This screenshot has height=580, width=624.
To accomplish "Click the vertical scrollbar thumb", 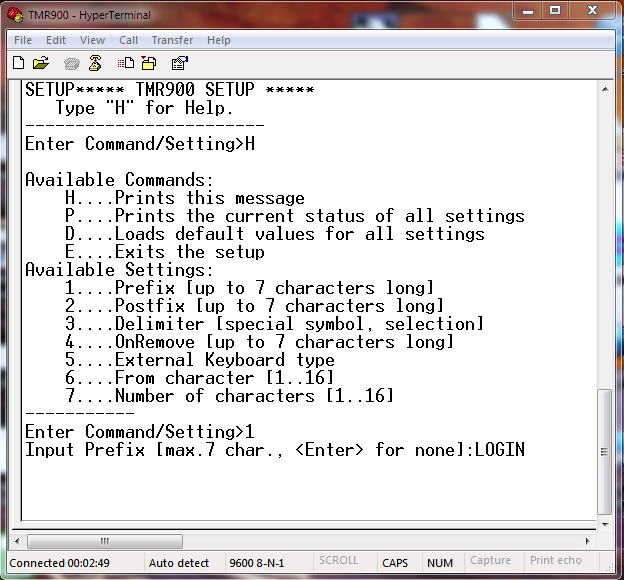I will 605,452.
